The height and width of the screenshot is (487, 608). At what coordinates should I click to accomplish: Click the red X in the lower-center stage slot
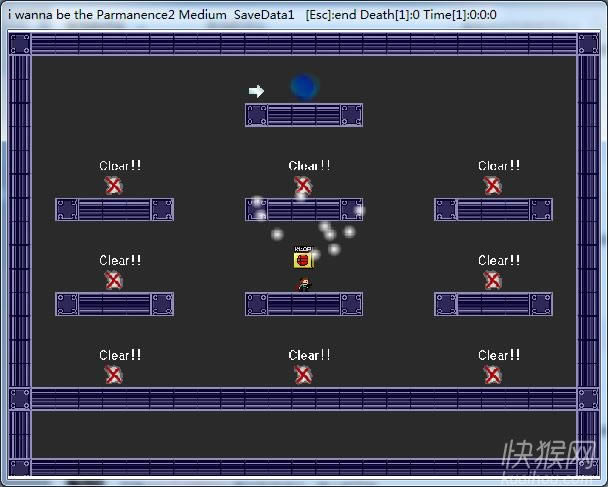point(303,374)
